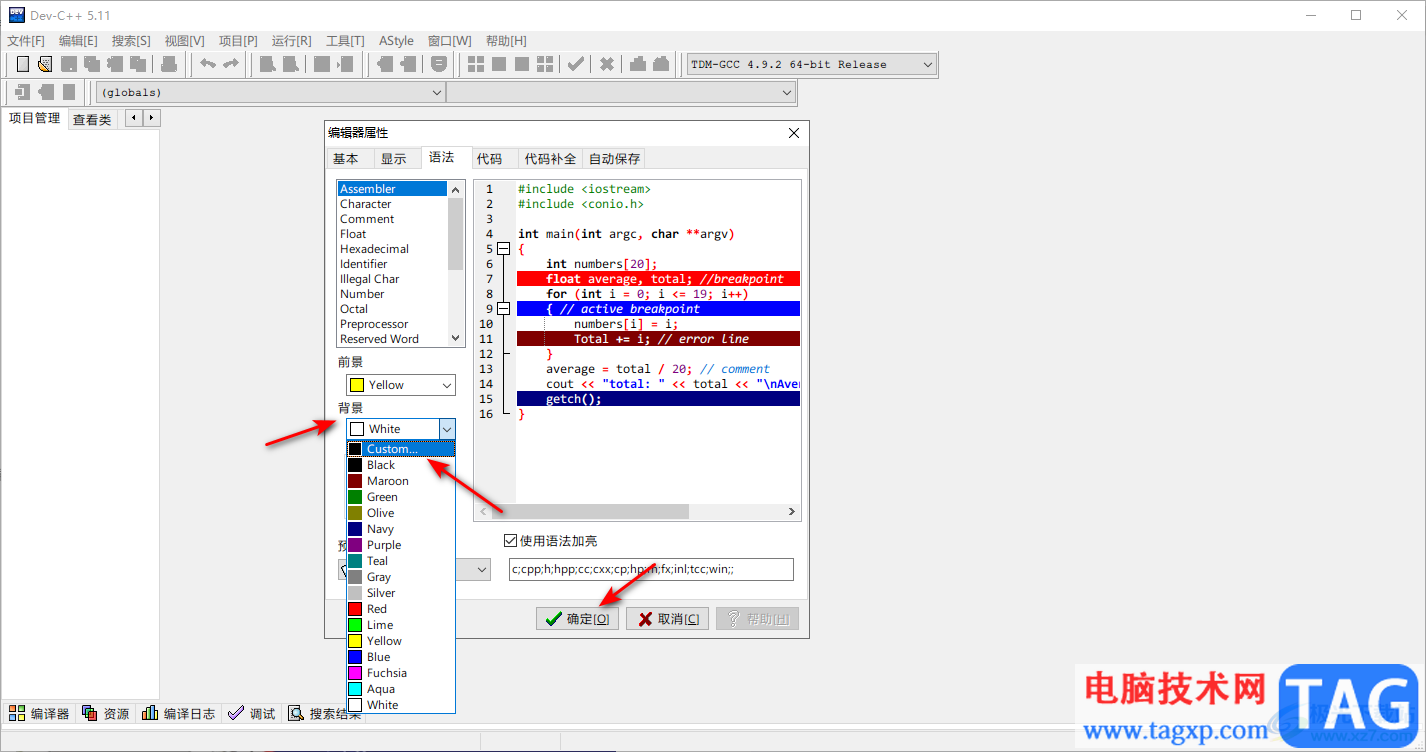Select Identifier in the syntax element list
The height and width of the screenshot is (752, 1426).
coord(393,264)
